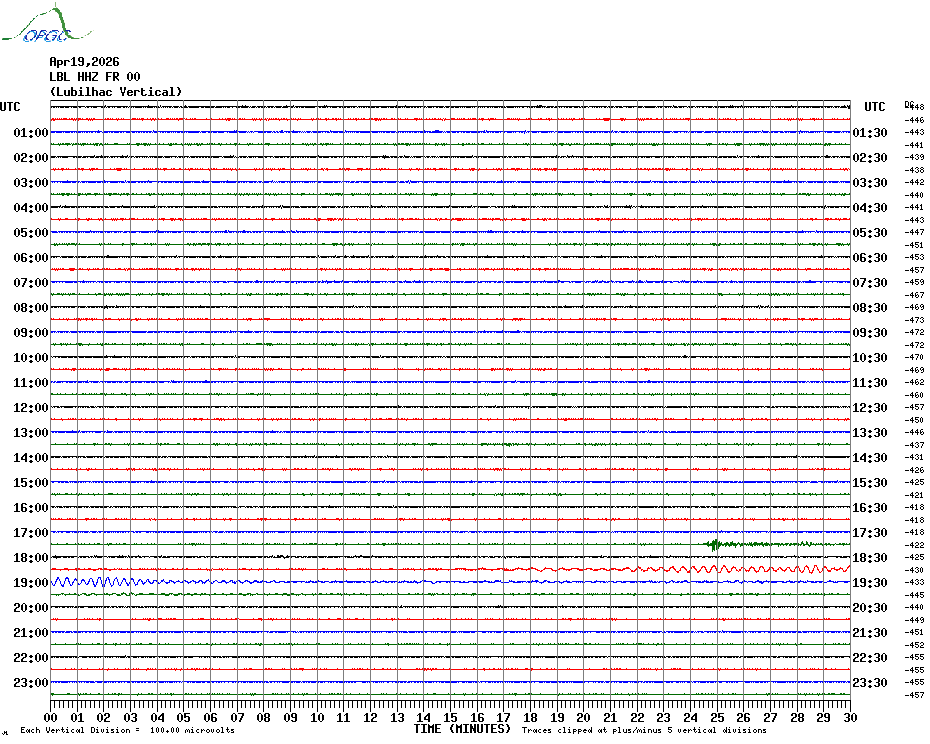
Task: Click the date text Apr19,2026
Action: (84, 62)
